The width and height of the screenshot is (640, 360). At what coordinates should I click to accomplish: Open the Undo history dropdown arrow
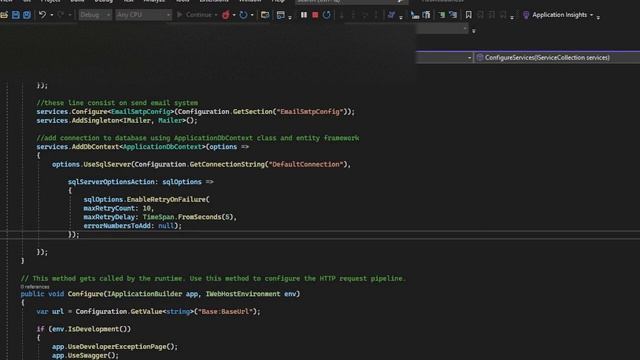coord(52,15)
